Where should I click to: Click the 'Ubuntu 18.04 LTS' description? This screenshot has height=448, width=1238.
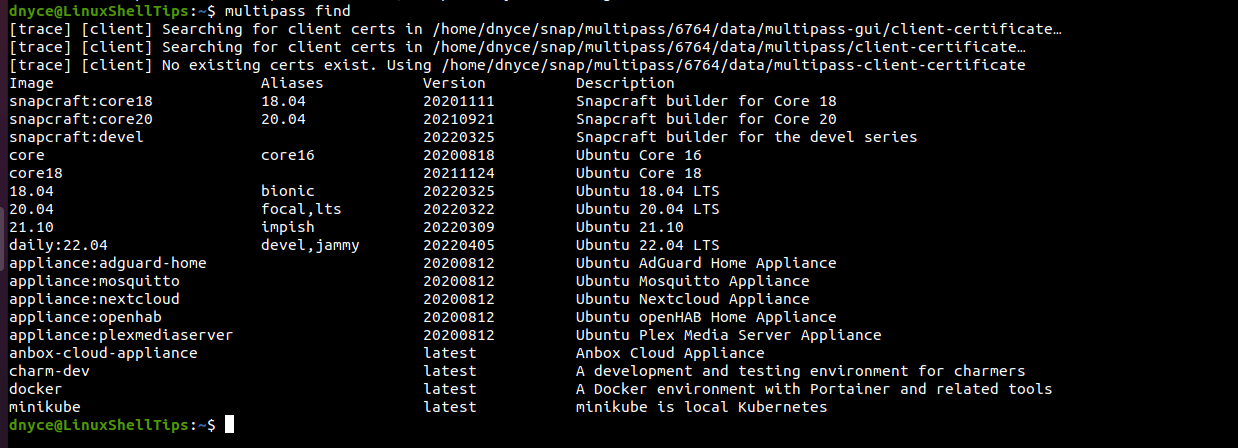647,191
